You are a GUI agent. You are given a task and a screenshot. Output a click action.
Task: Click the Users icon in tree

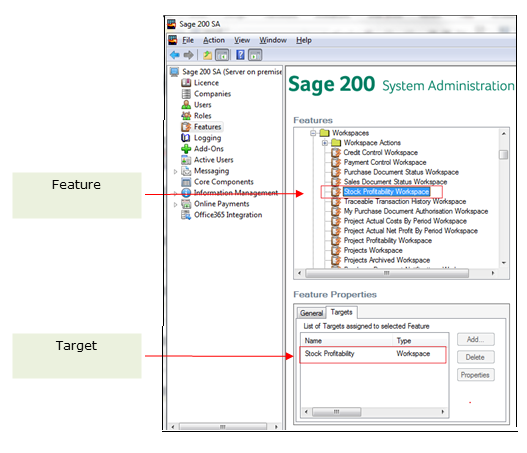[186, 105]
